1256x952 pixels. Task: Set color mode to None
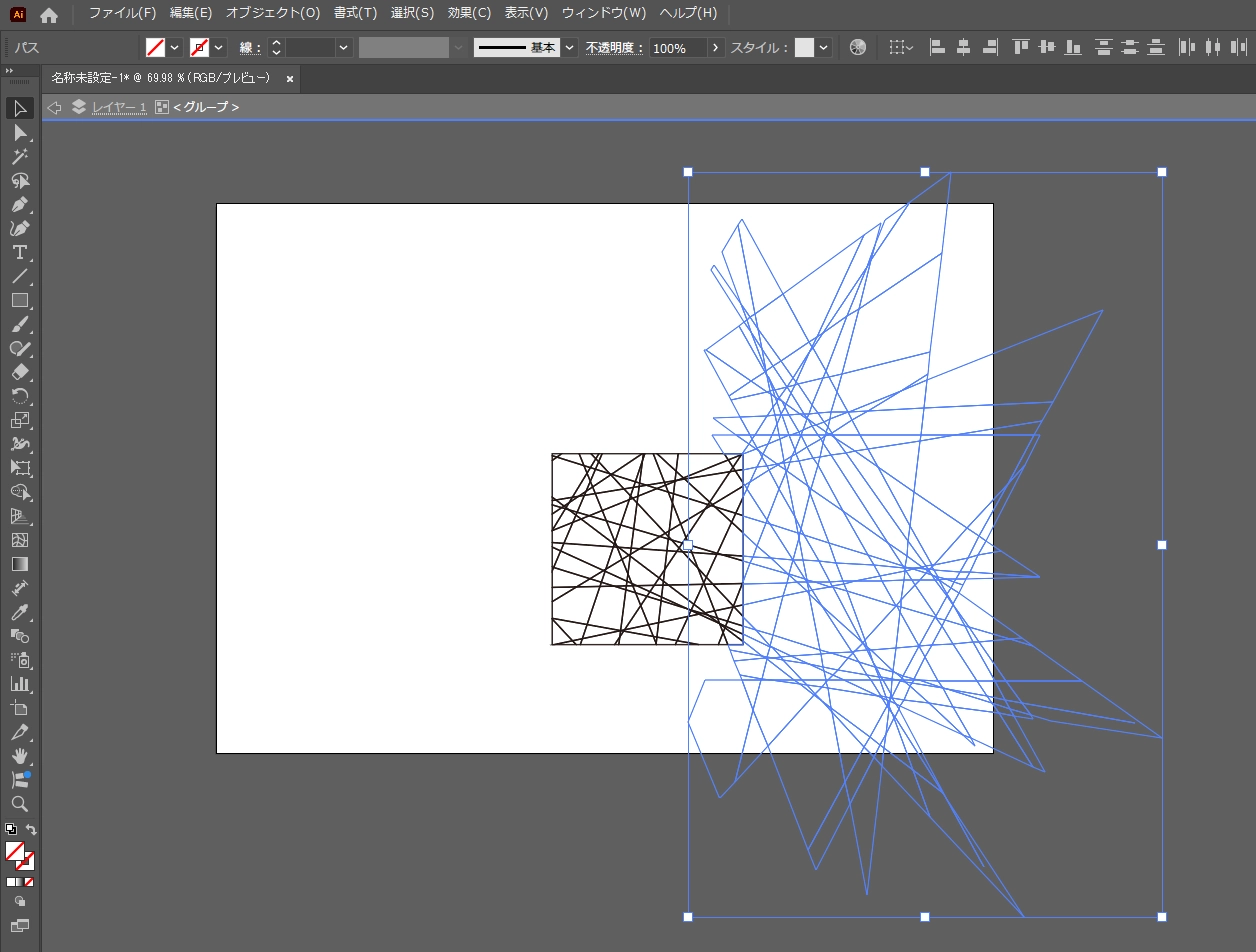[29, 882]
